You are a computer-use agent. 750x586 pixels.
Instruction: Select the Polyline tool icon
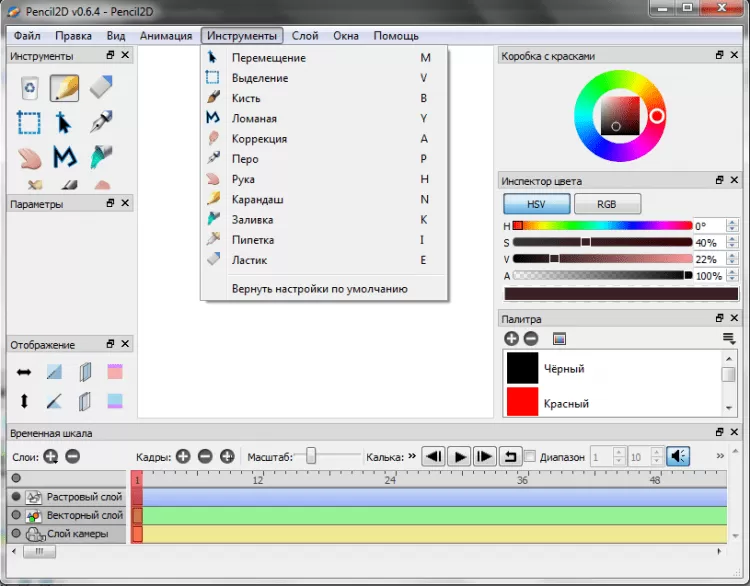tap(65, 158)
